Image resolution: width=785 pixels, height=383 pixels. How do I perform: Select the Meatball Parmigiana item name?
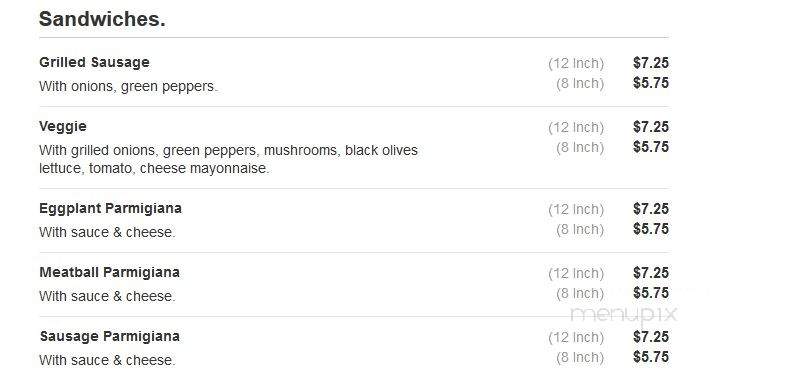click(x=109, y=272)
